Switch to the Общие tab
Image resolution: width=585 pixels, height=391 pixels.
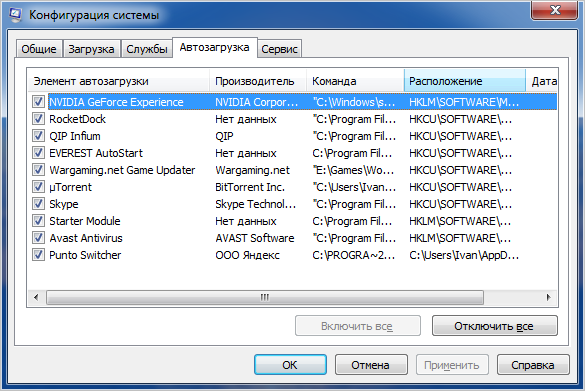(x=39, y=49)
